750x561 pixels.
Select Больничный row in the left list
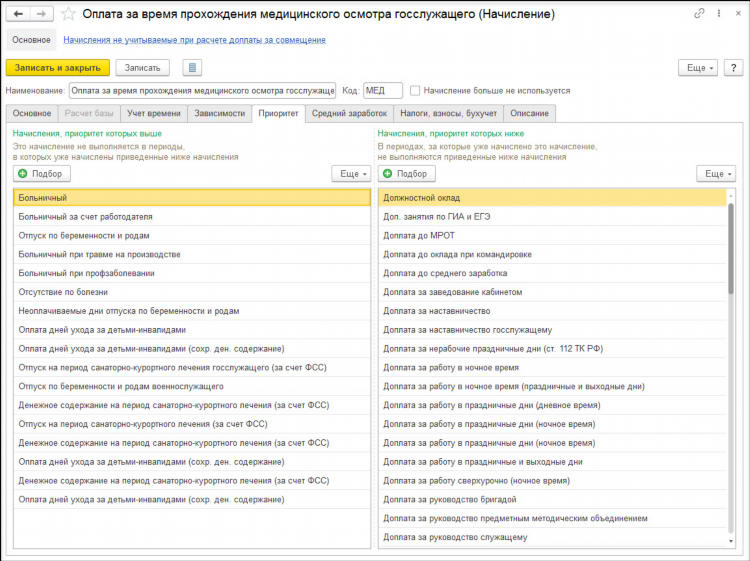click(x=192, y=198)
